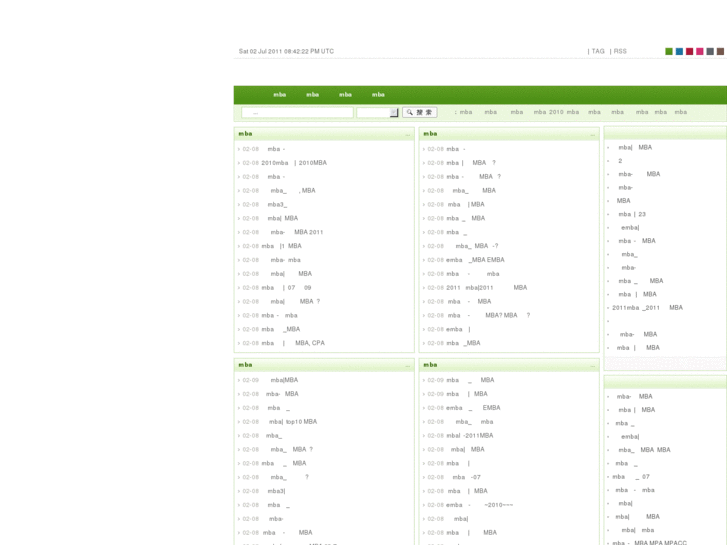Open sidebar entry 'mba | 23'
The width and height of the screenshot is (727, 545).
[632, 214]
